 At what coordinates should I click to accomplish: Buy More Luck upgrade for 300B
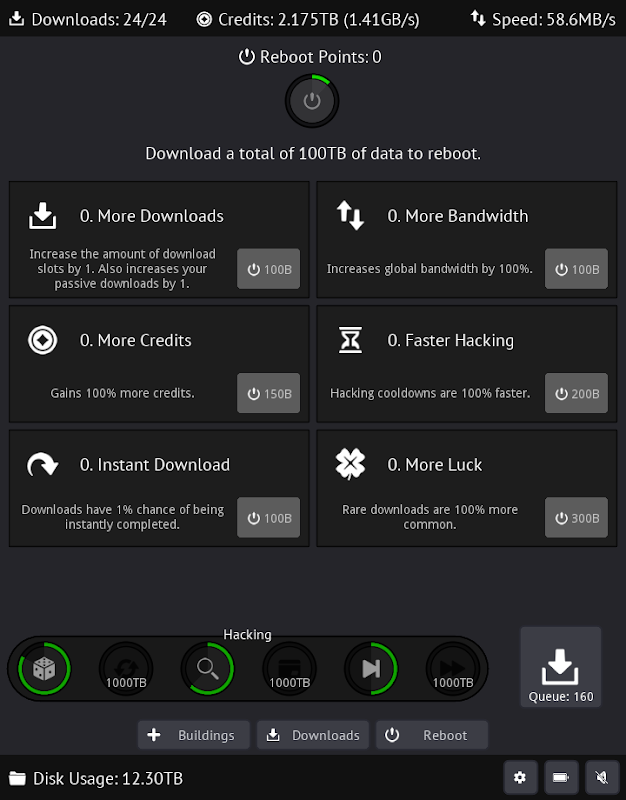576,517
